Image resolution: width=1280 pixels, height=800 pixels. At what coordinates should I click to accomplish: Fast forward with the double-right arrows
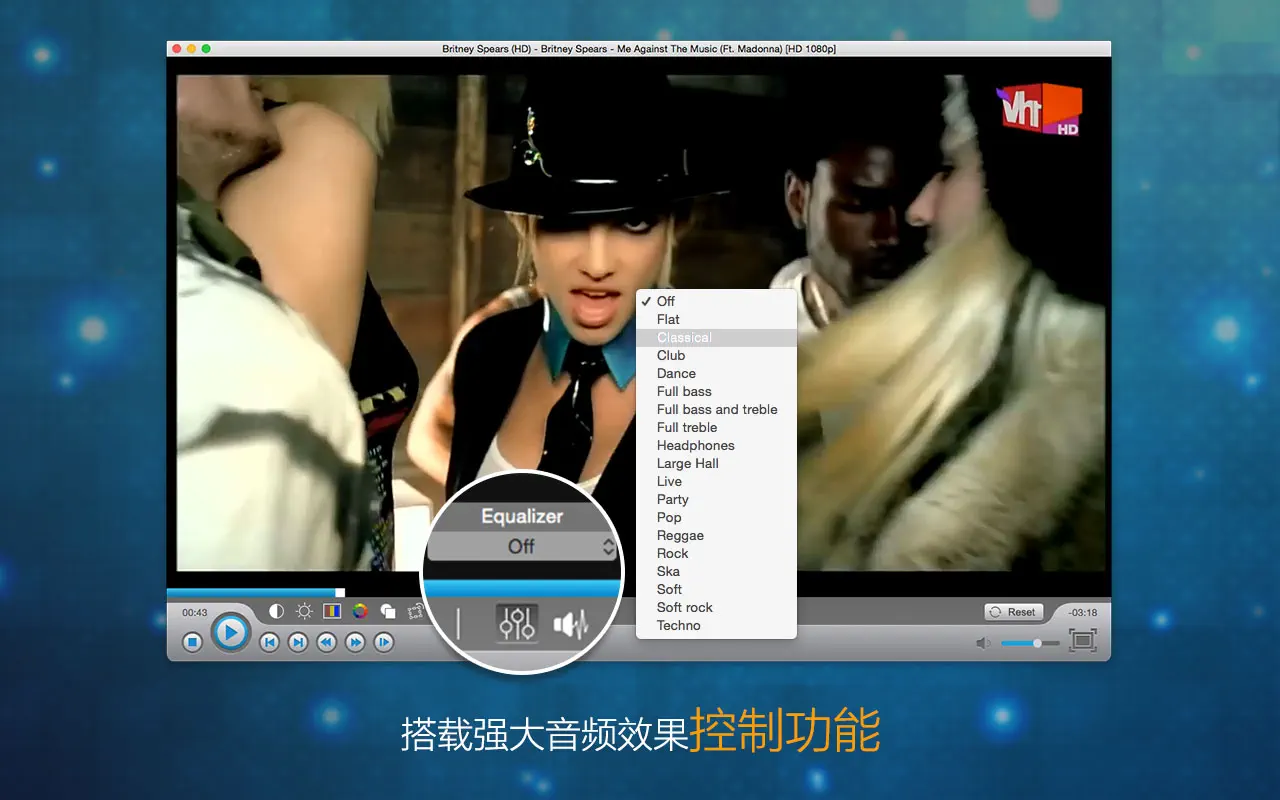click(355, 643)
